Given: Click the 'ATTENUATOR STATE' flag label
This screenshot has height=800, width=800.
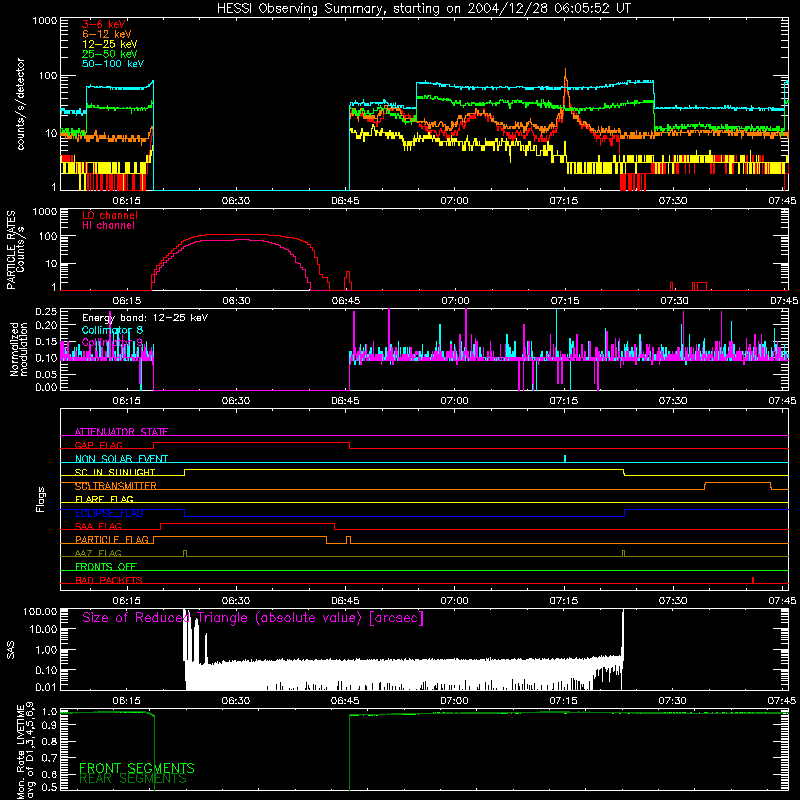Looking at the screenshot, I should tap(121, 432).
